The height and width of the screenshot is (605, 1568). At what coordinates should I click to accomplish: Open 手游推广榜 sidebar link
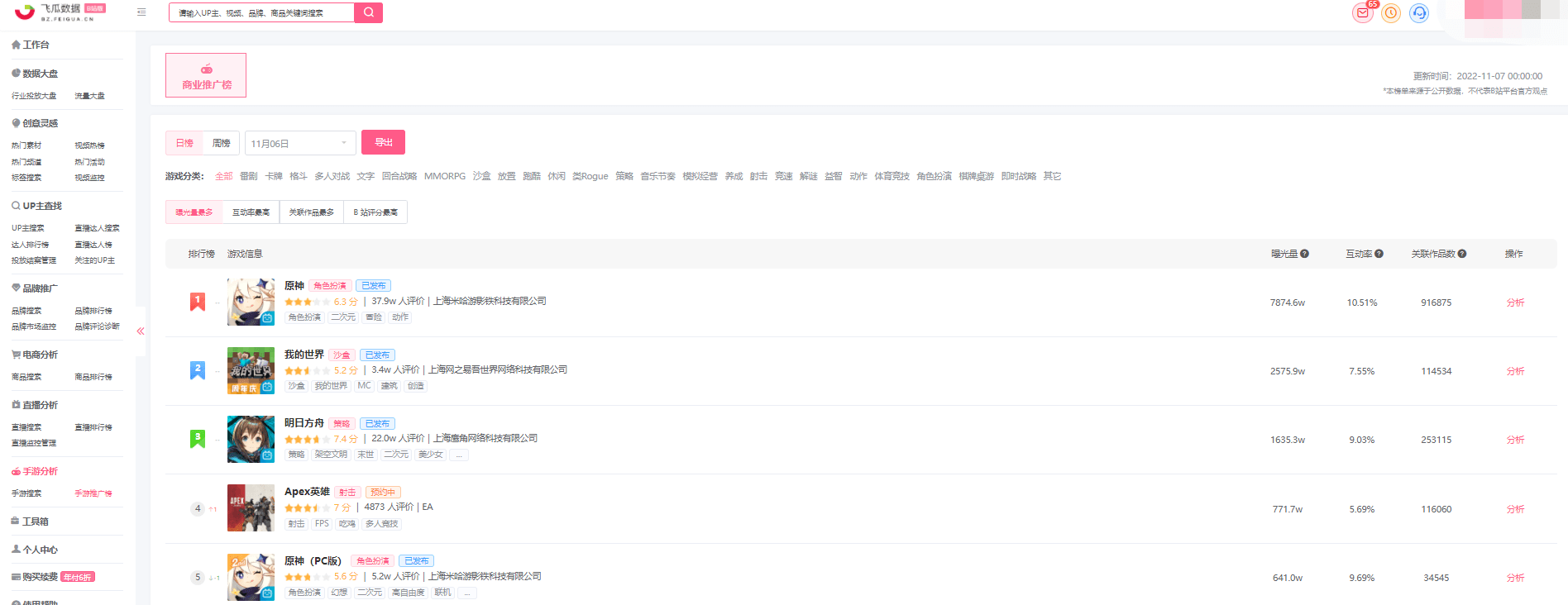(93, 493)
